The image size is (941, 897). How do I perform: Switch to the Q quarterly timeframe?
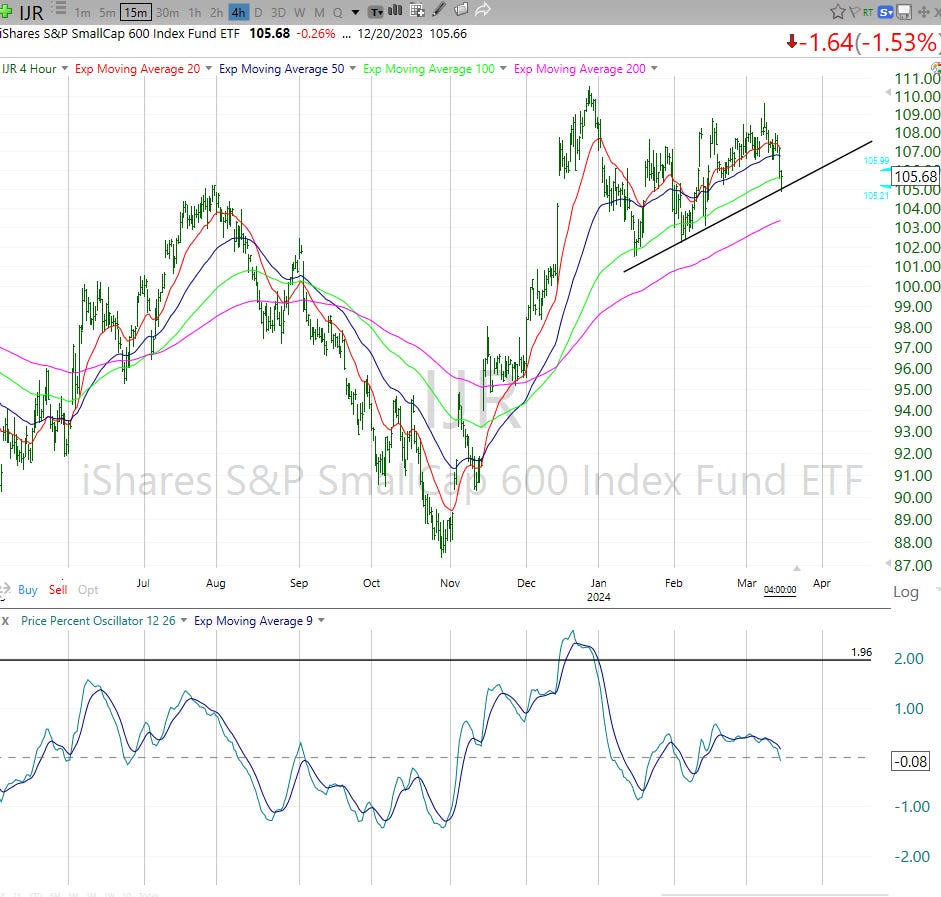coord(338,13)
